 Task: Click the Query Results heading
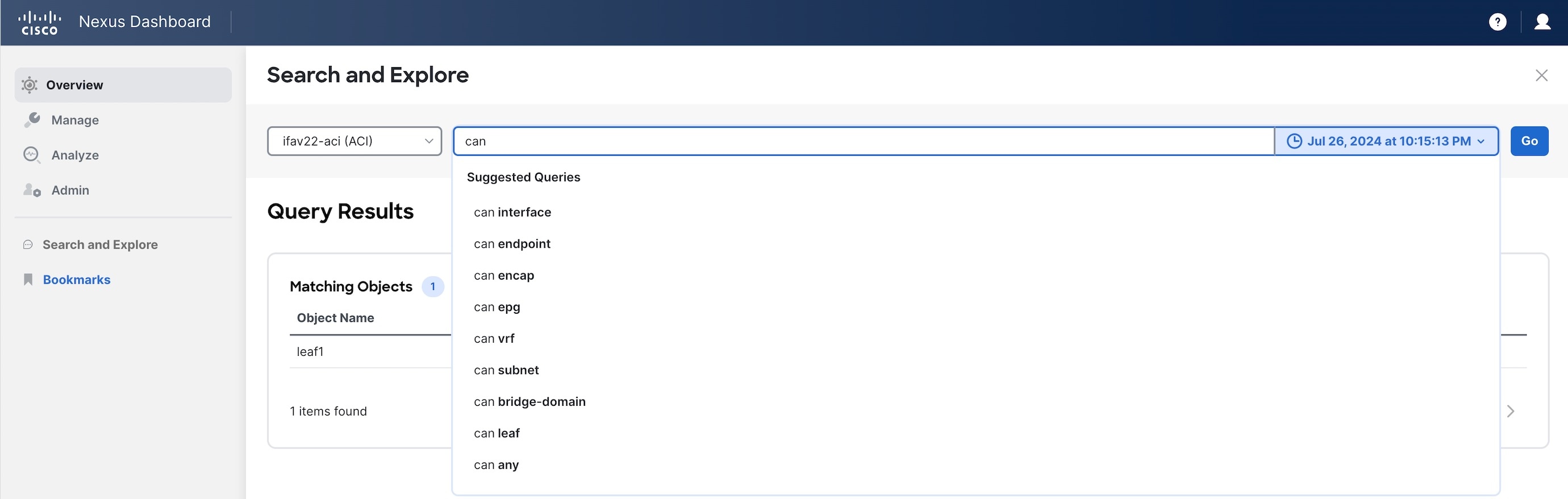(340, 211)
